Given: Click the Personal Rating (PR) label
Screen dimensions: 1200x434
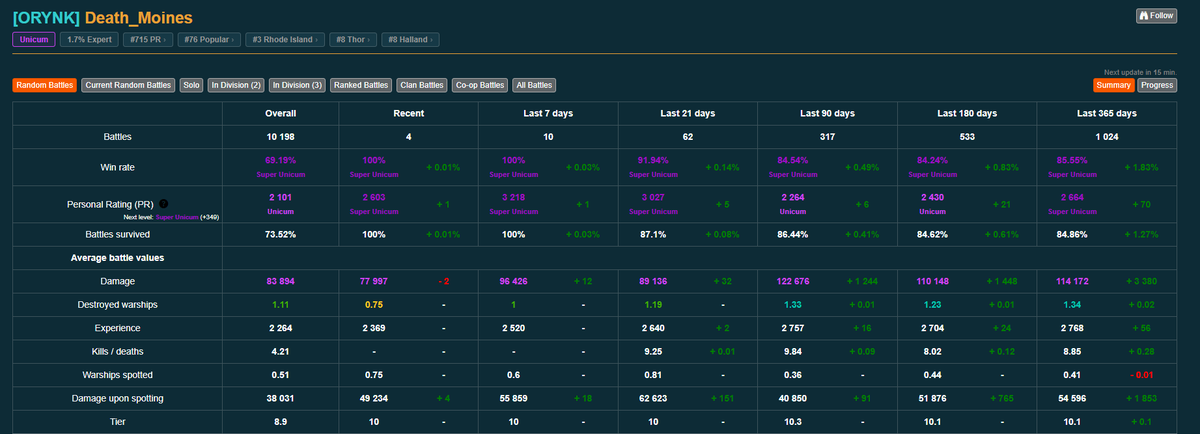Looking at the screenshot, I should [x=111, y=203].
